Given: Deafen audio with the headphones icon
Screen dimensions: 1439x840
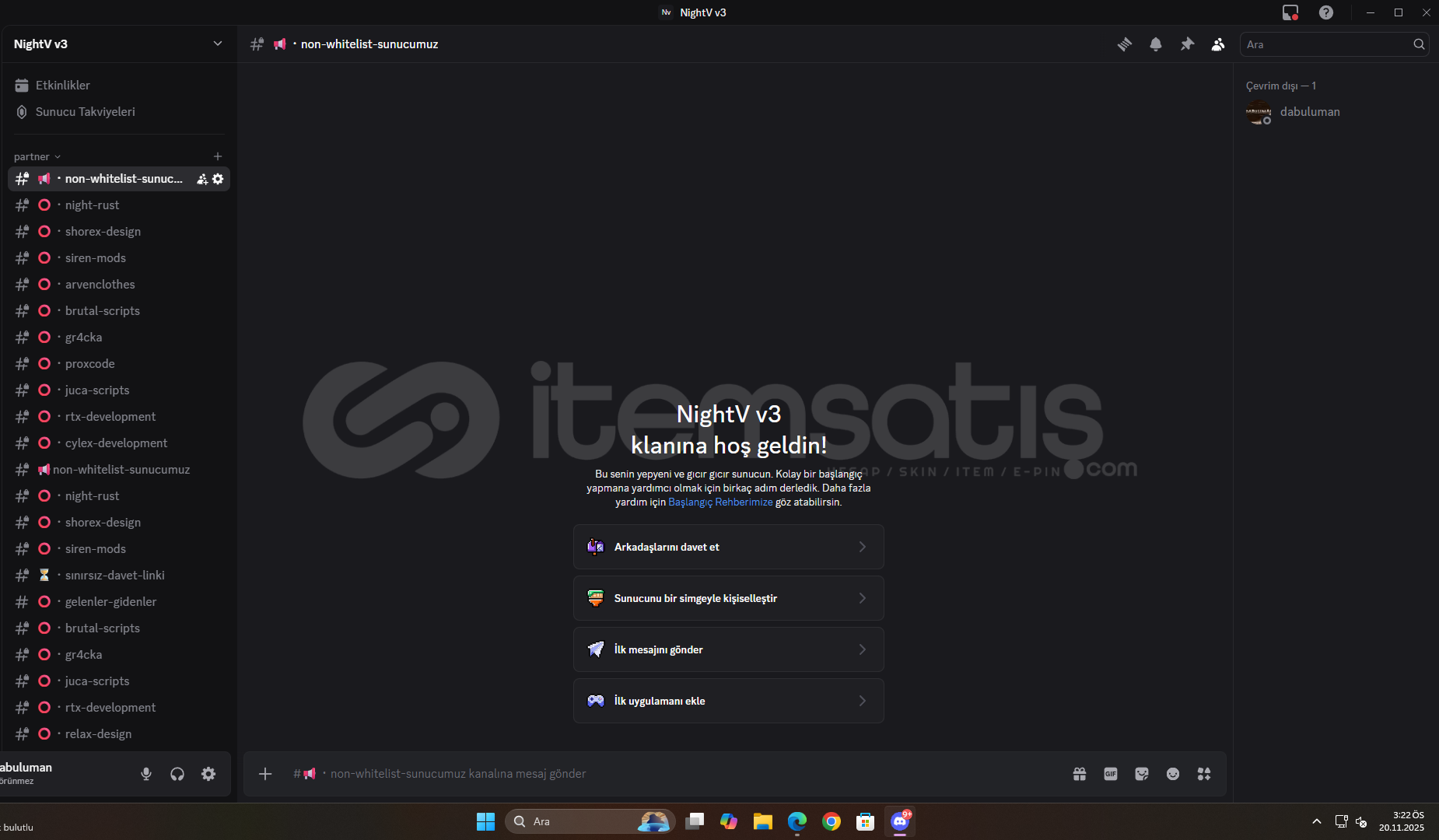Looking at the screenshot, I should [177, 774].
